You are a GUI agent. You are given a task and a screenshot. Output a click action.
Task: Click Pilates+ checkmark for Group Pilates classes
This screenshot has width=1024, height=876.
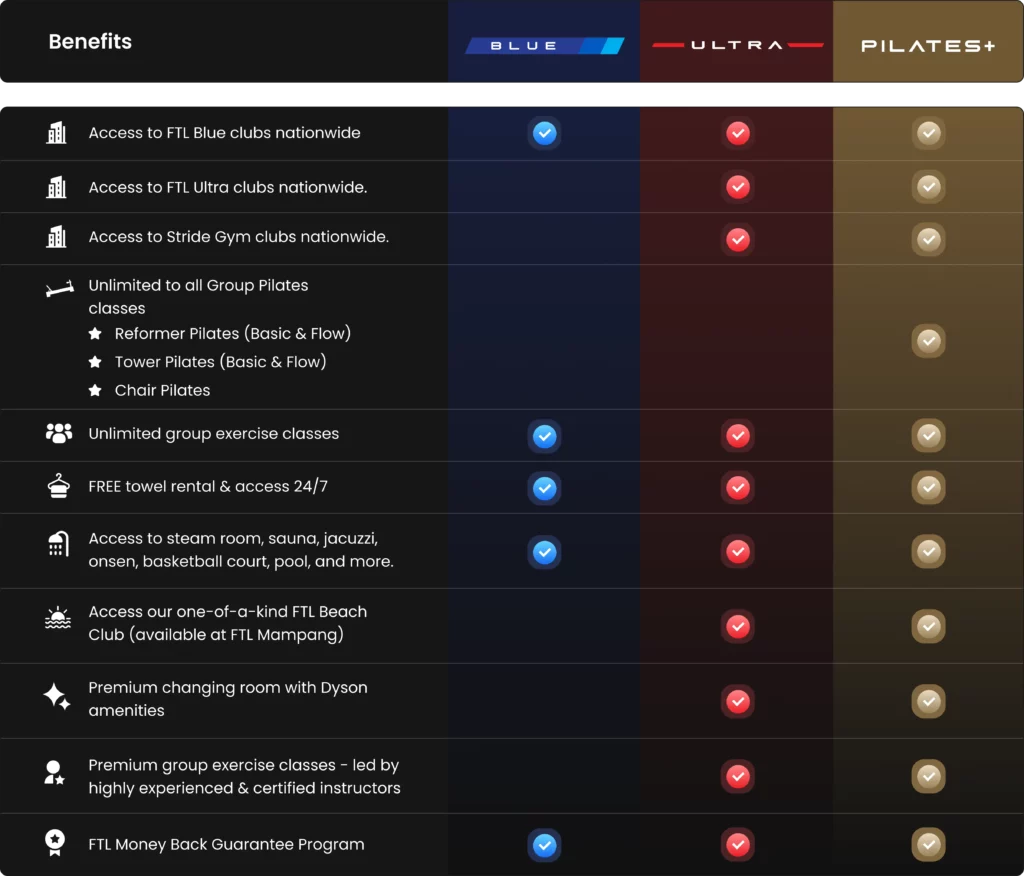(928, 341)
